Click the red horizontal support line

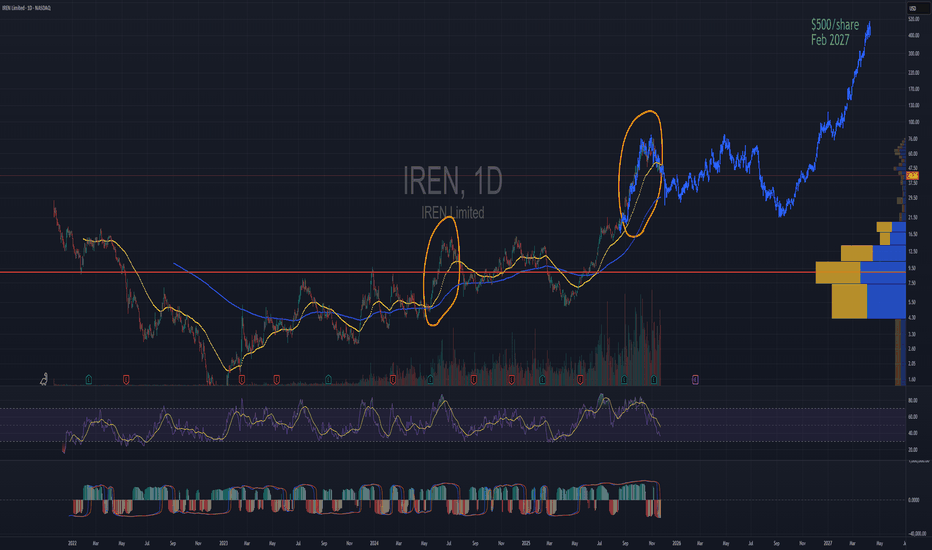[x=300, y=272]
